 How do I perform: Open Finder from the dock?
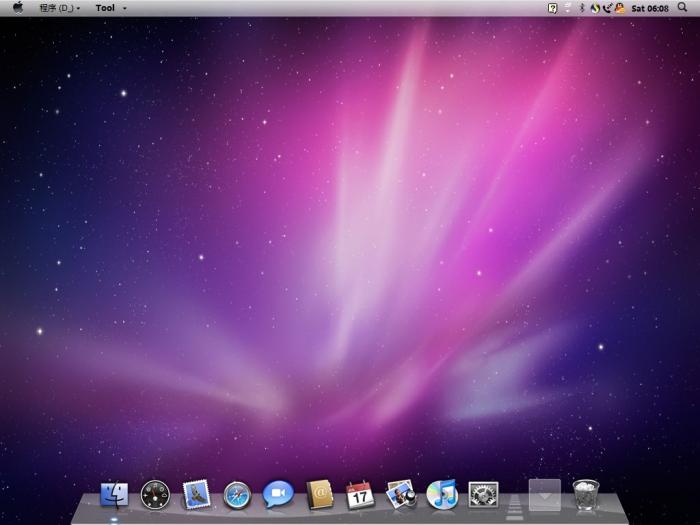click(x=114, y=494)
